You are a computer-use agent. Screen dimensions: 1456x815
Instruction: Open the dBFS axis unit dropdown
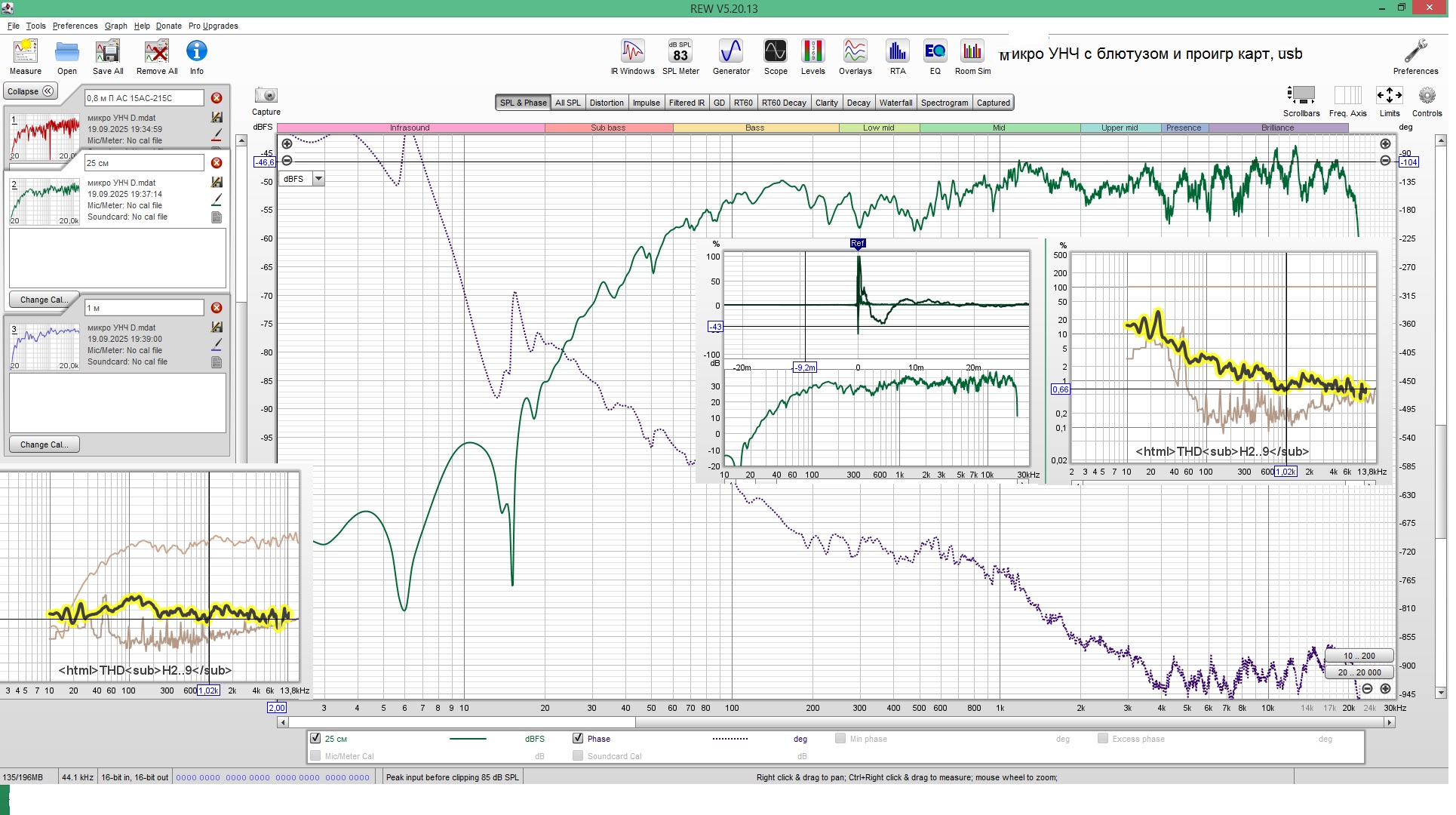click(x=318, y=179)
